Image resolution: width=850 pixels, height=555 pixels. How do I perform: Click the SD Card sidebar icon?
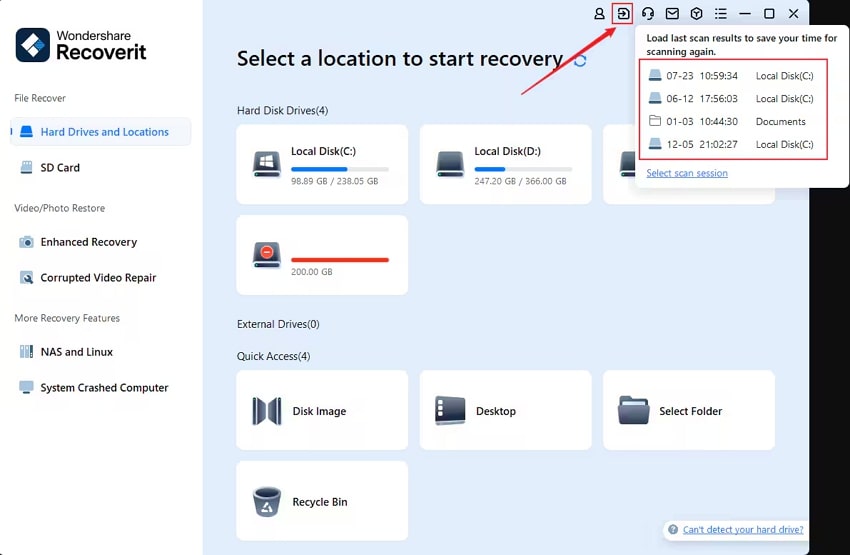(26, 167)
